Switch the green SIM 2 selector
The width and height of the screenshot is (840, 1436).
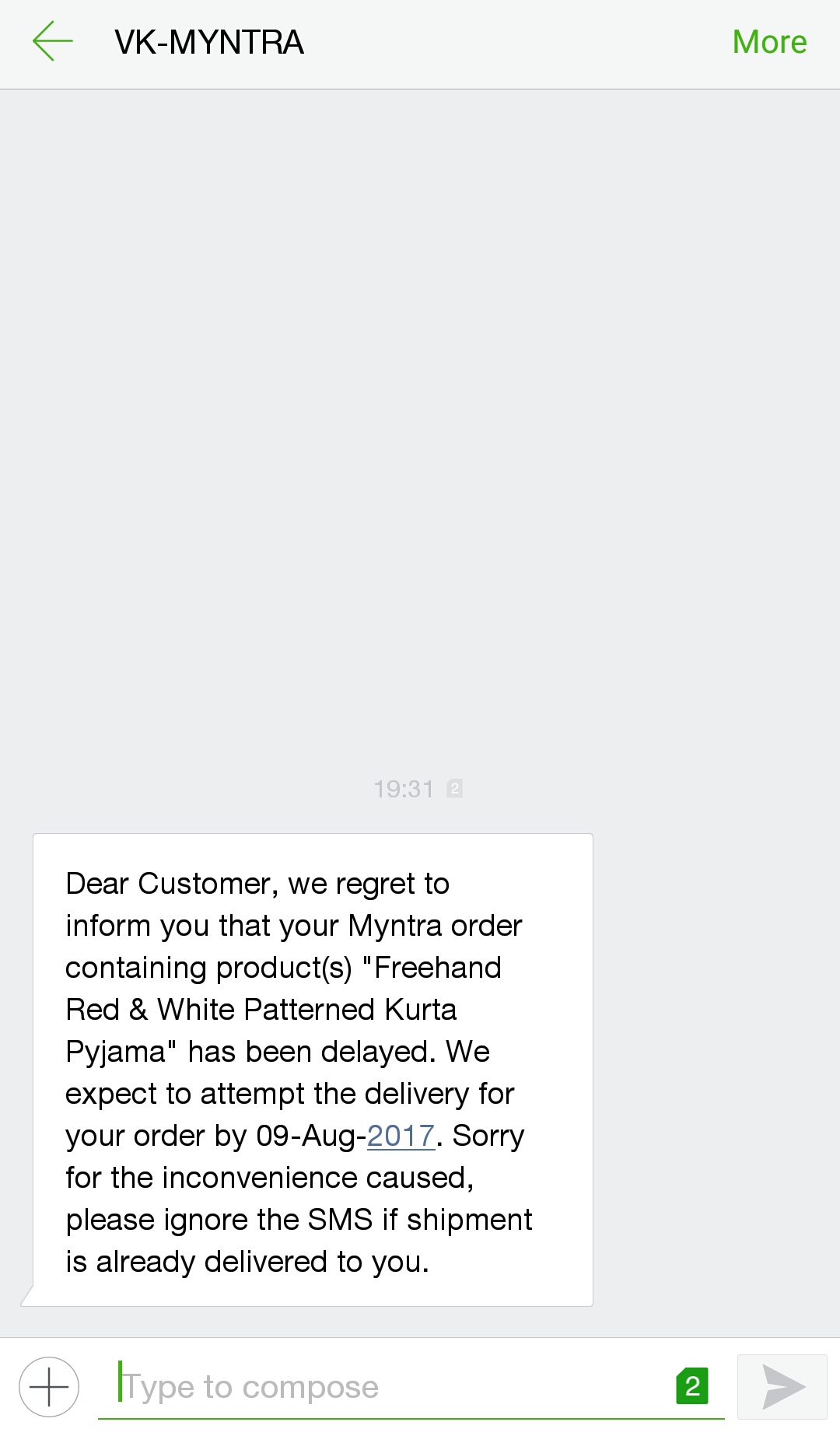pos(692,1385)
